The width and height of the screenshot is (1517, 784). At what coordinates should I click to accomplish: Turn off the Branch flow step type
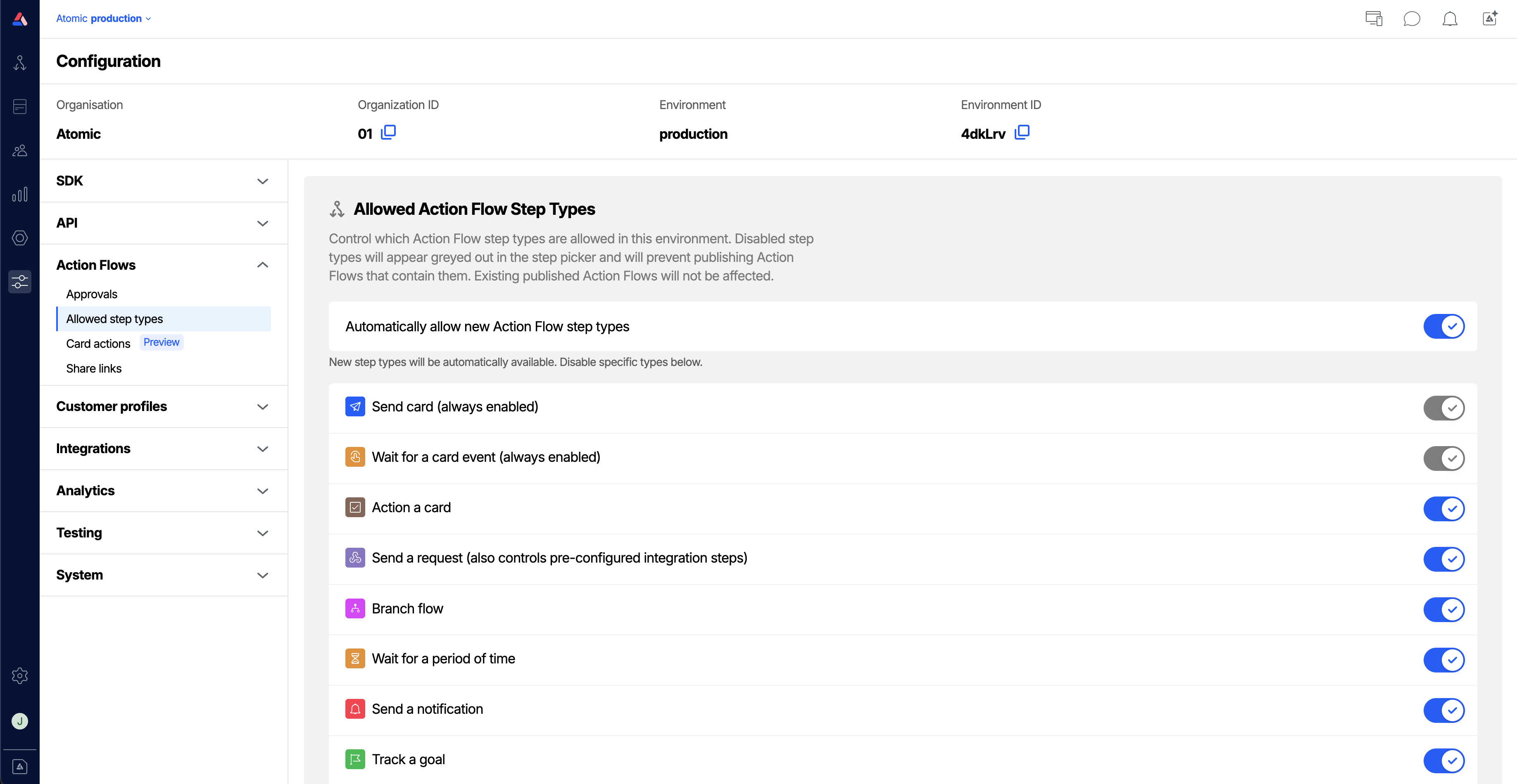tap(1443, 610)
